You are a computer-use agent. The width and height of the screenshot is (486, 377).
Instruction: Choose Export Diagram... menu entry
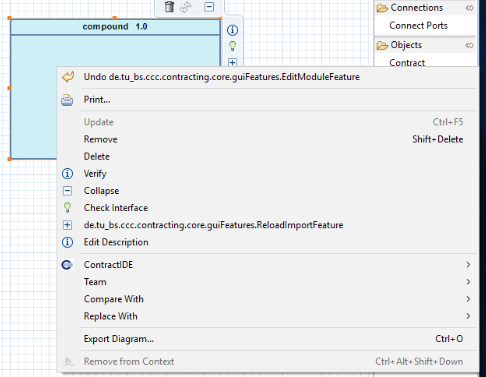coord(268,339)
